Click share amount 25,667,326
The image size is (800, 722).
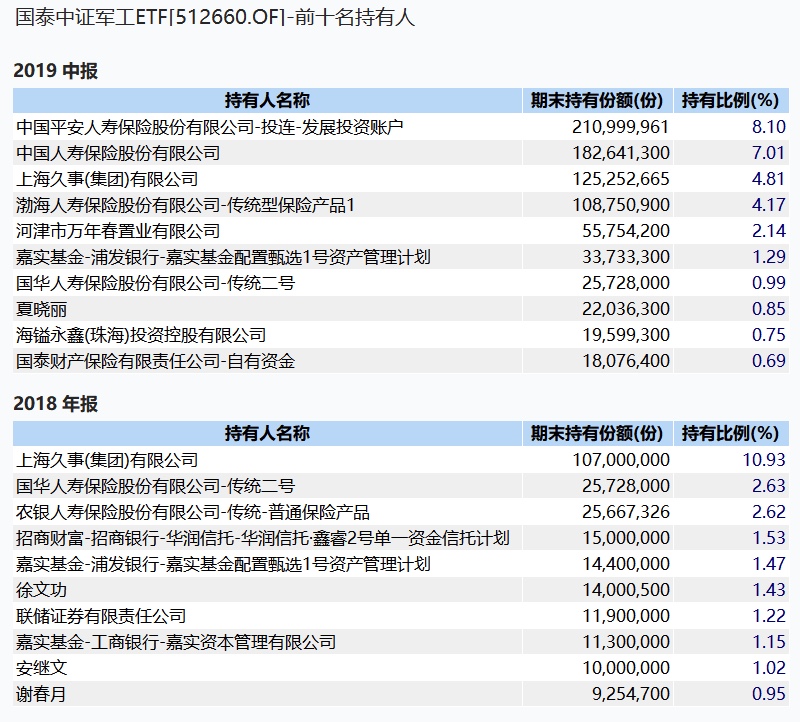pos(626,512)
